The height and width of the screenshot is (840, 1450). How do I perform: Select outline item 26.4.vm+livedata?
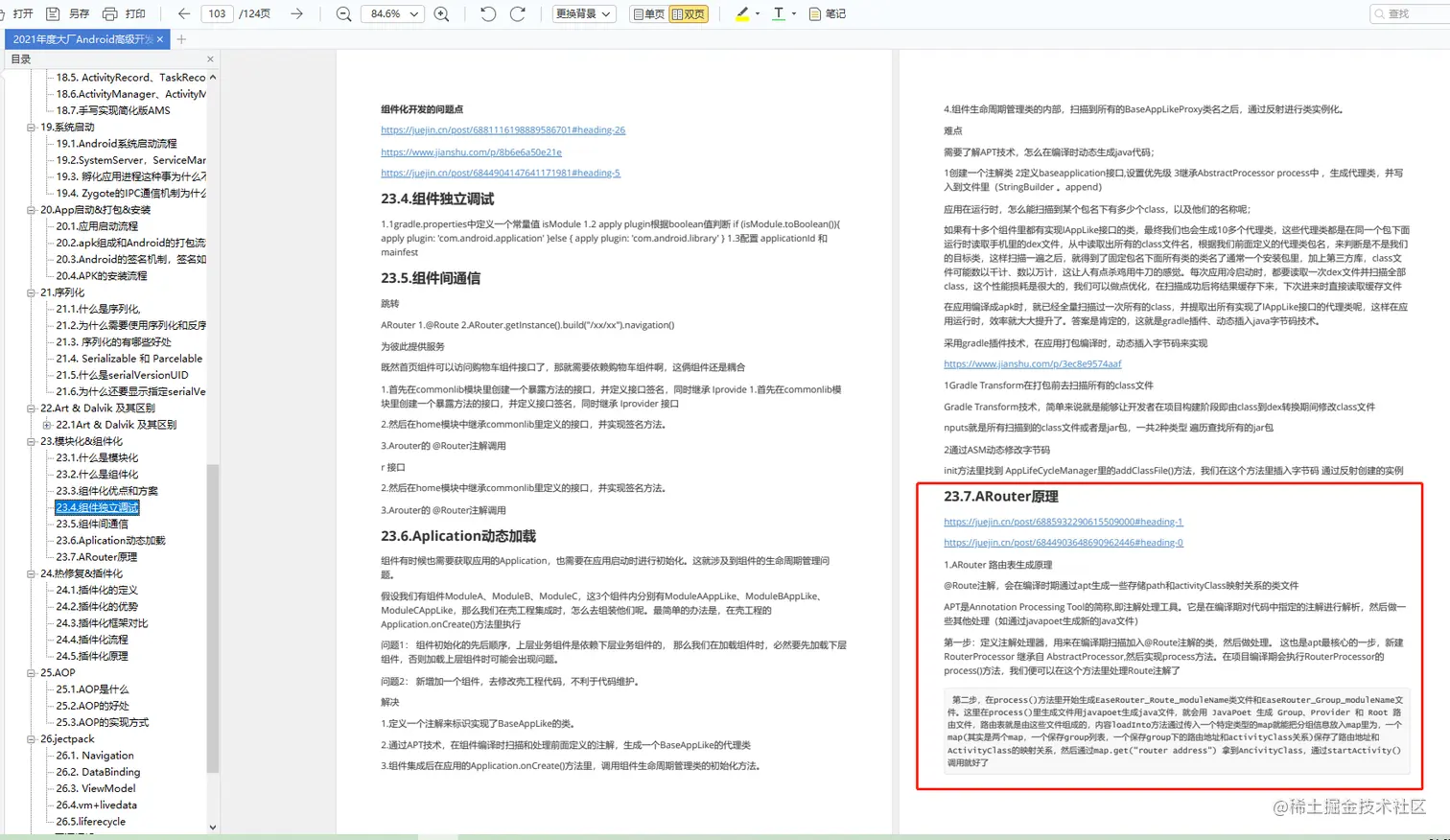[96, 805]
